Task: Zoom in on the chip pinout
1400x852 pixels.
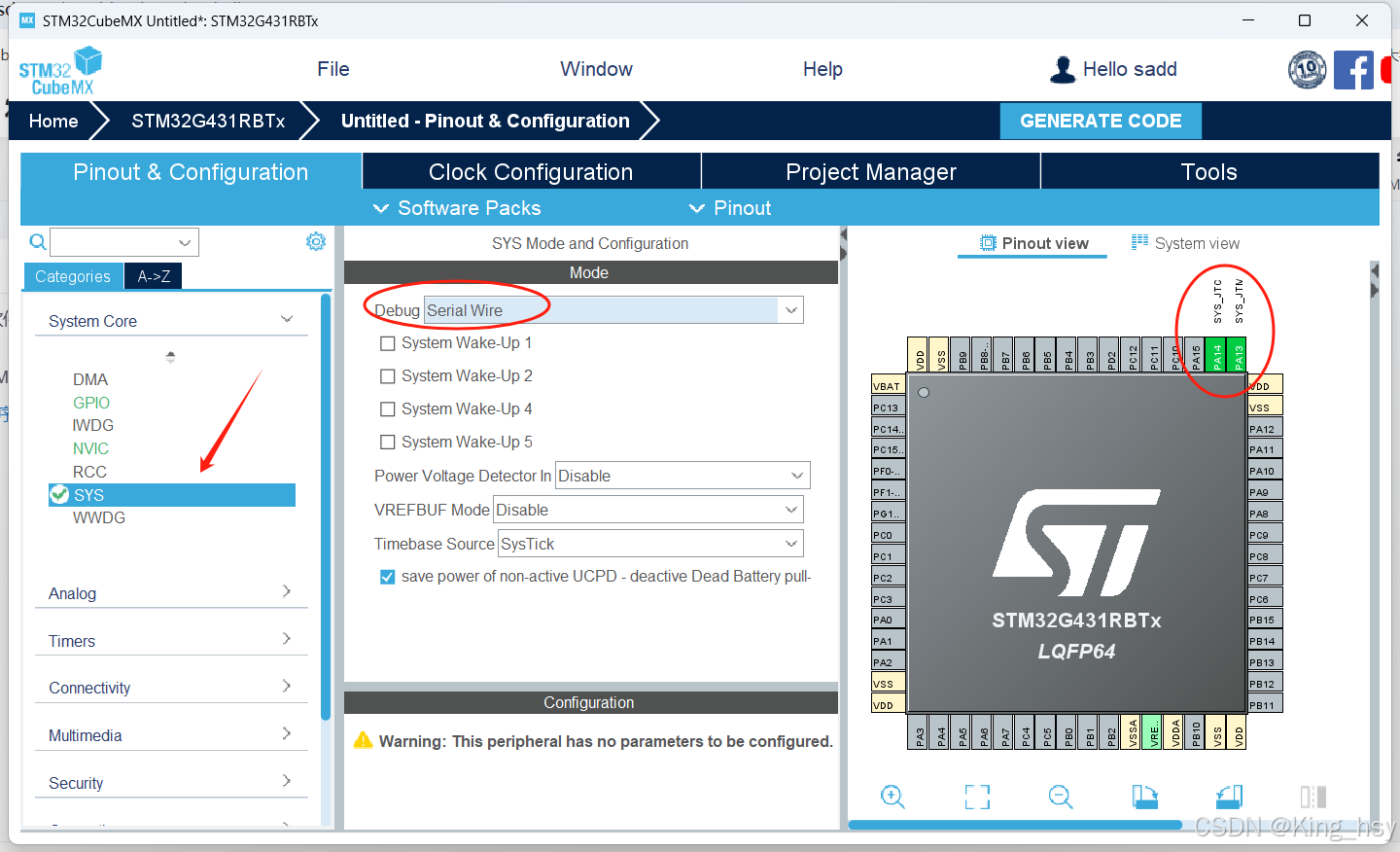Action: 892,798
